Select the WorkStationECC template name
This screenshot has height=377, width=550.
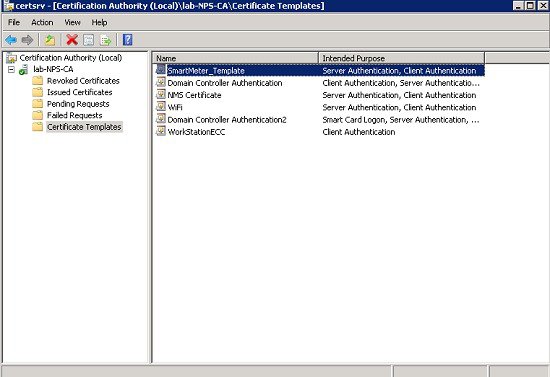click(196, 132)
